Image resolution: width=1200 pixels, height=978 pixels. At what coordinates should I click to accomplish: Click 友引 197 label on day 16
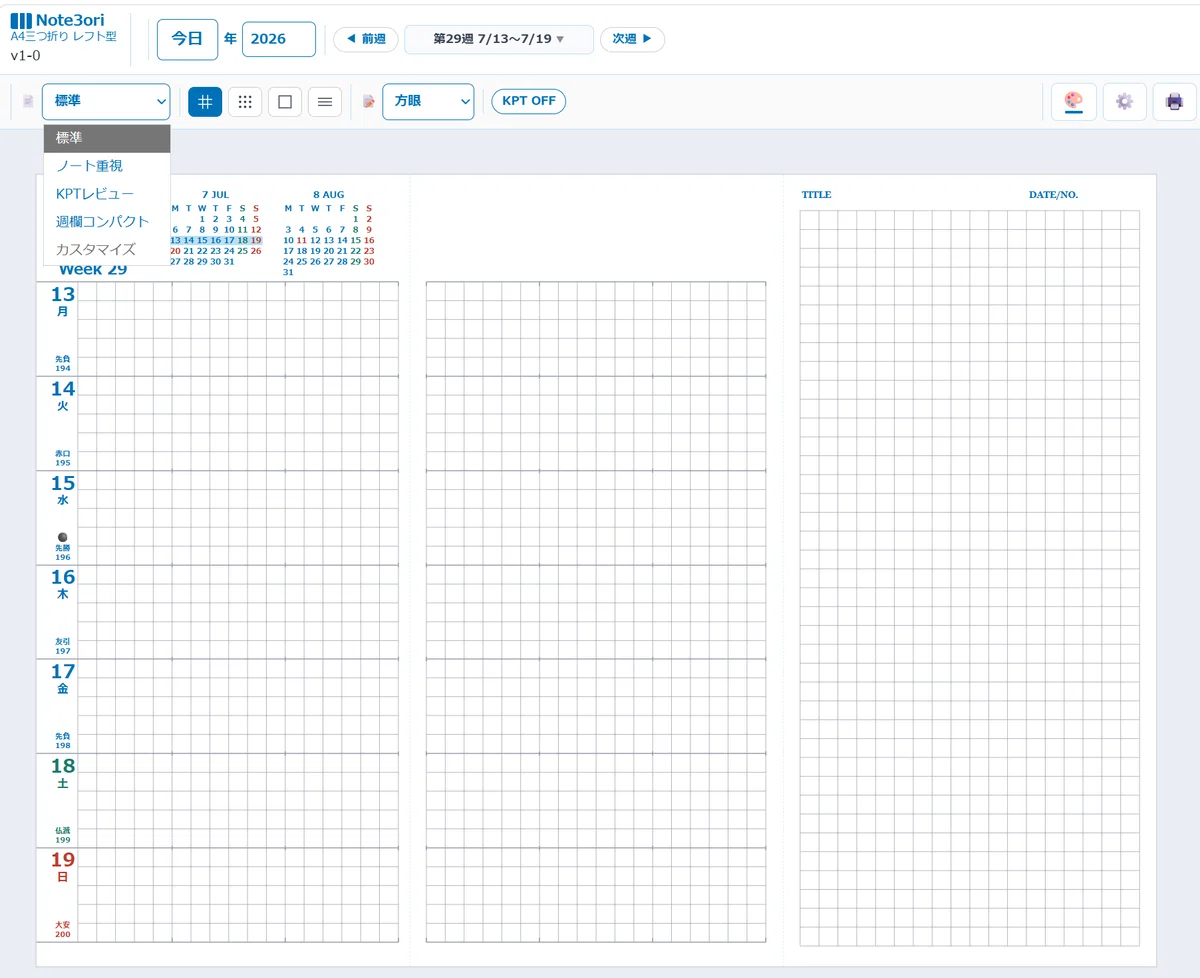[63, 646]
